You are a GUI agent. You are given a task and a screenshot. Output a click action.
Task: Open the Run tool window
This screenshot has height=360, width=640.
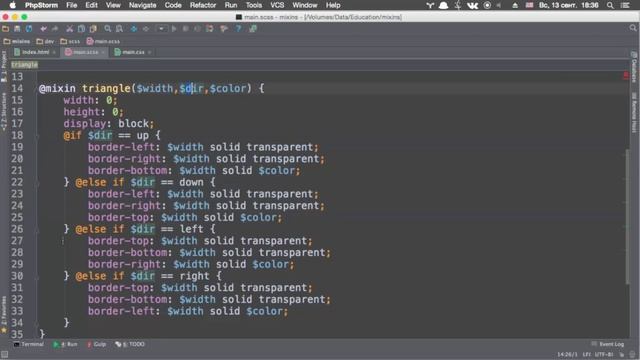pos(65,344)
